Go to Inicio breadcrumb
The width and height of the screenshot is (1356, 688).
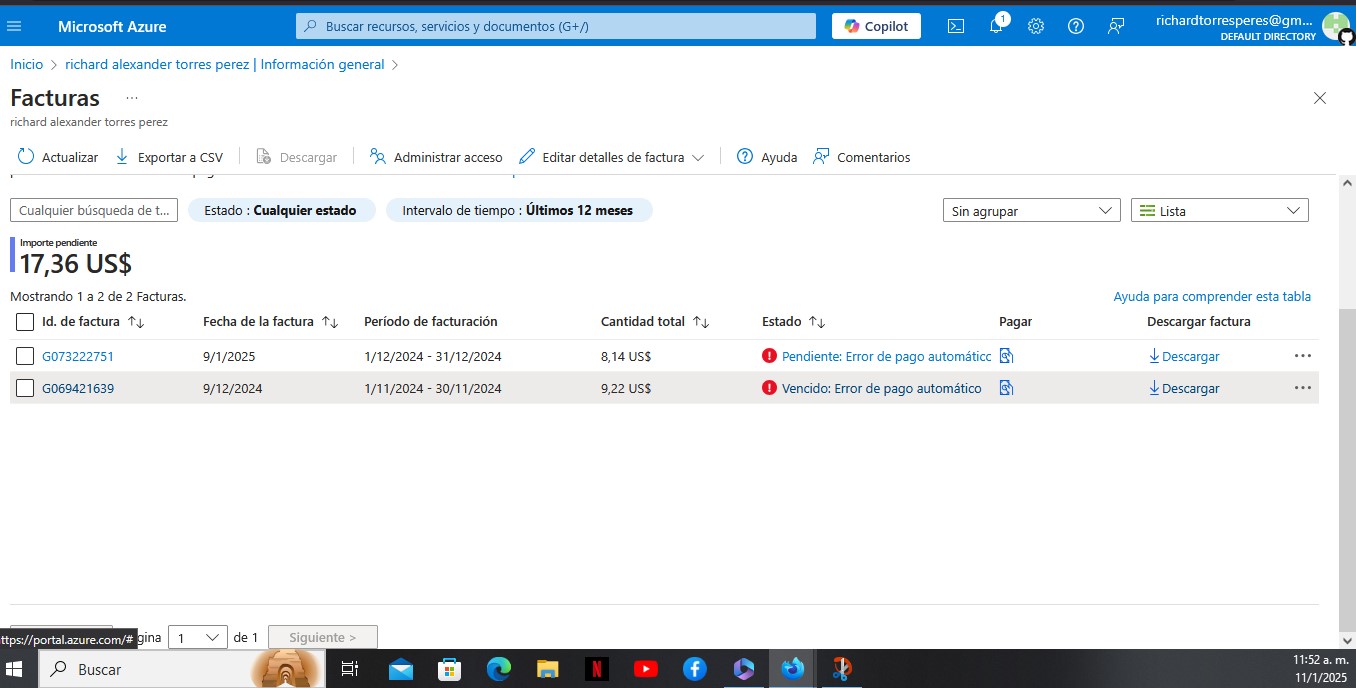point(27,64)
